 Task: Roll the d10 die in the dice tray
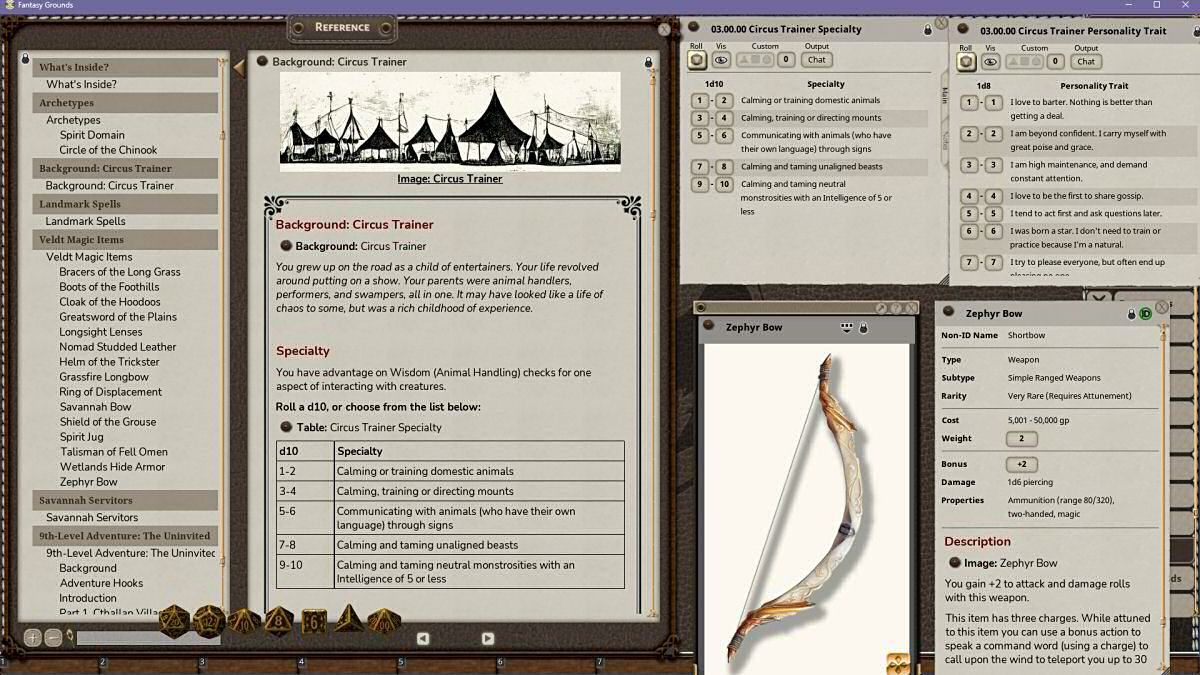244,621
